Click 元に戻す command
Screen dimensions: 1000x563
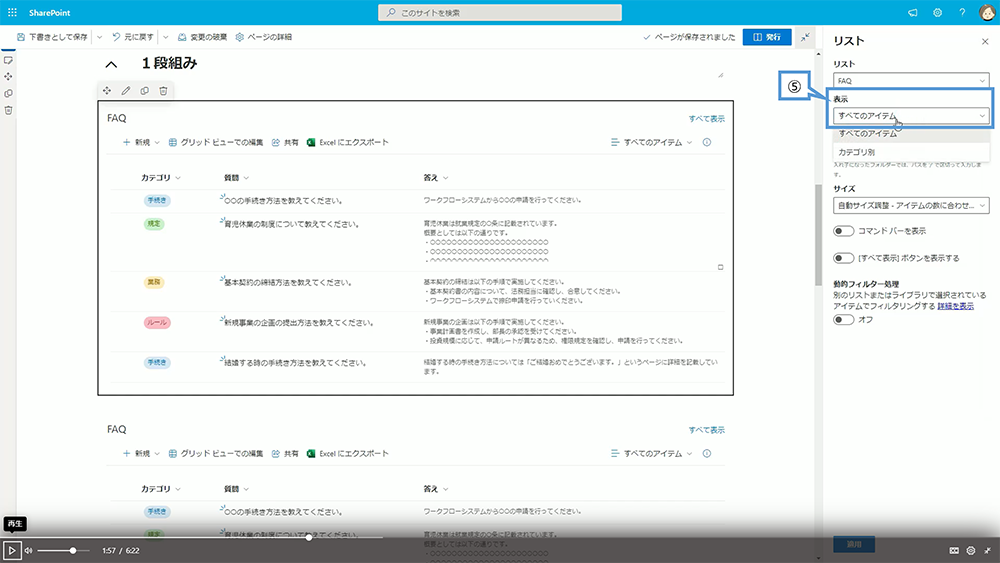[133, 37]
